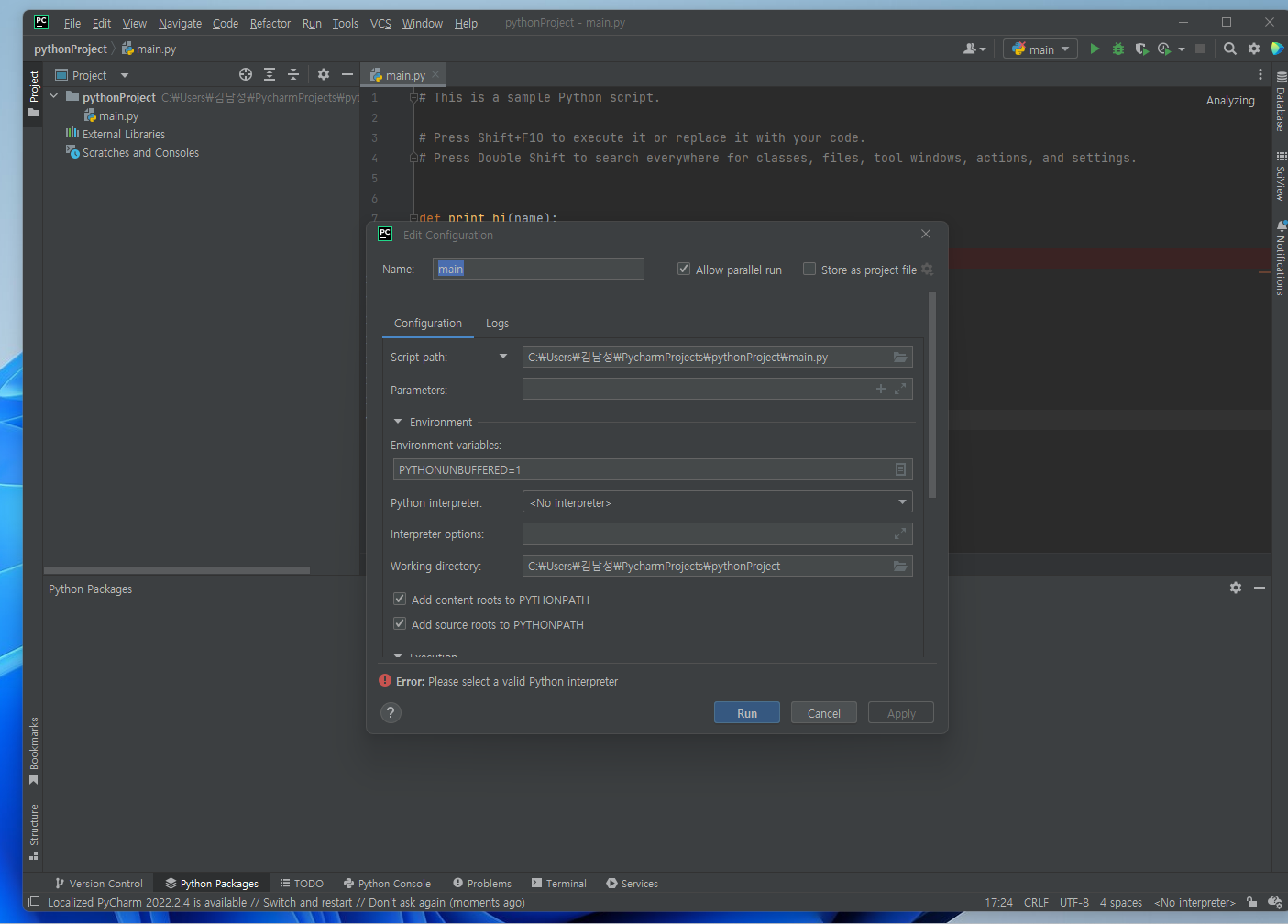The height and width of the screenshot is (924, 1288).
Task: Hide the Python Packages panel
Action: (1260, 588)
